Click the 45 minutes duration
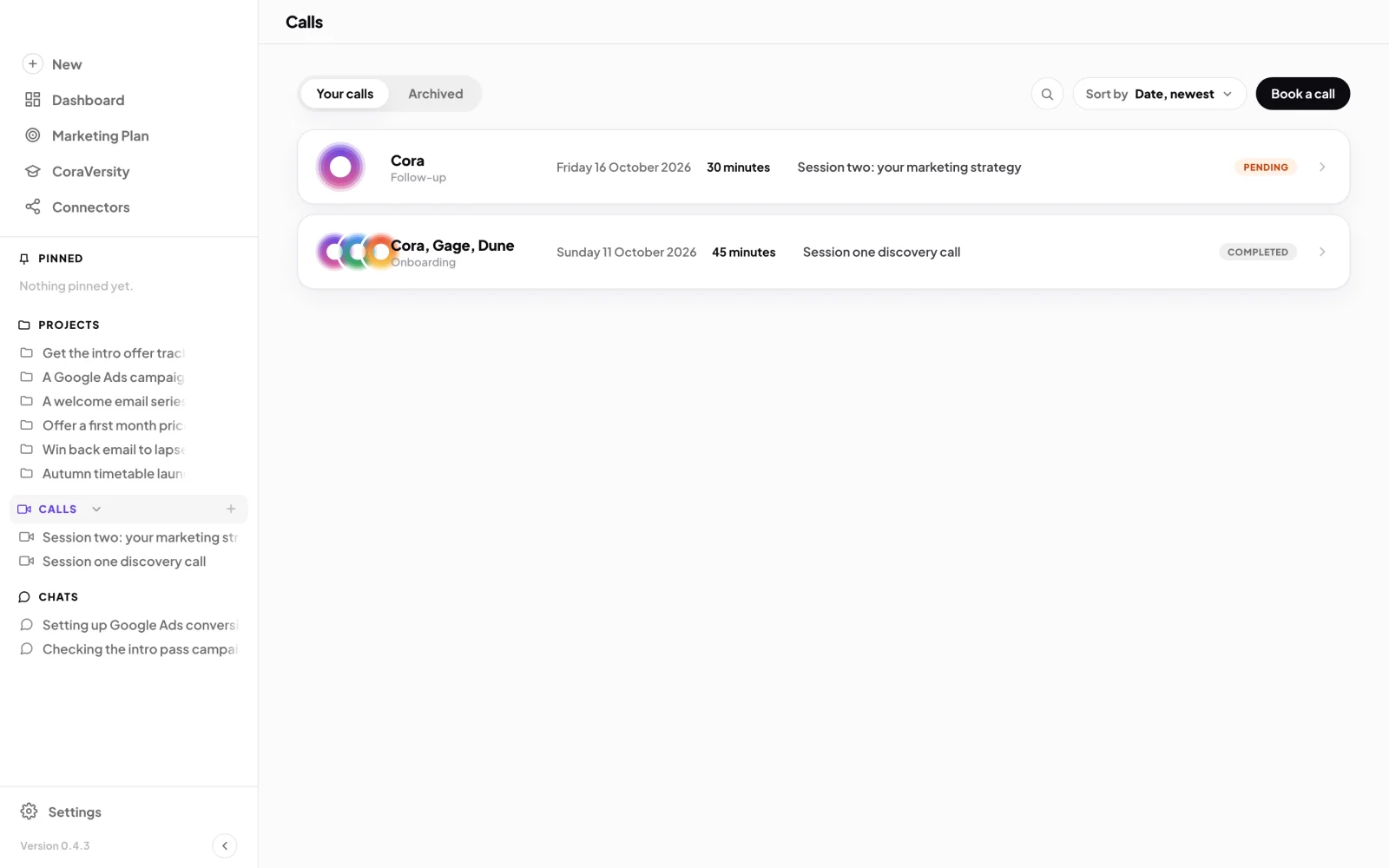 [x=743, y=252]
